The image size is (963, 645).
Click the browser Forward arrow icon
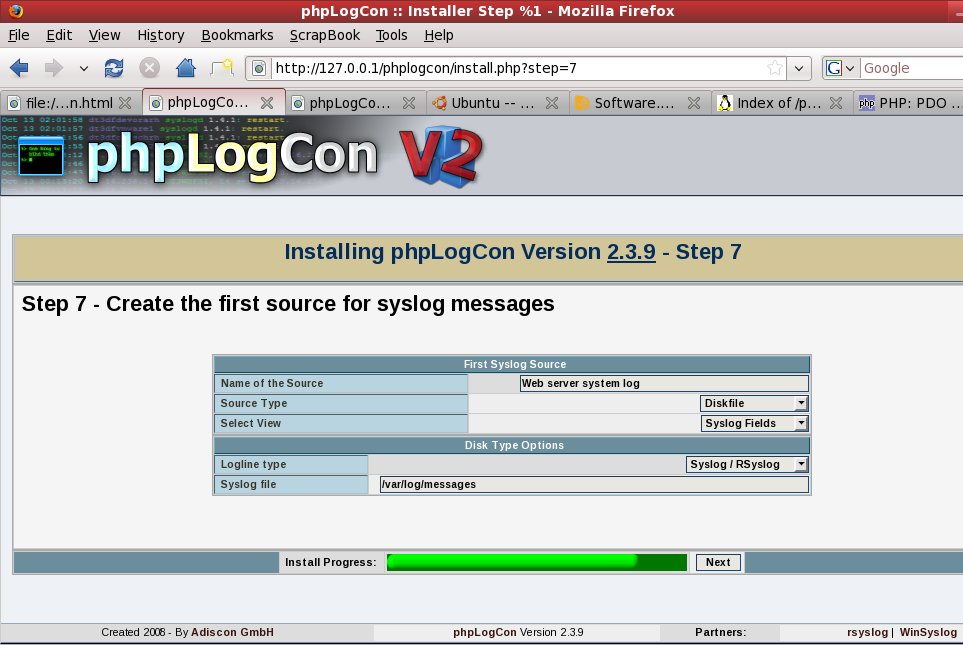tap(53, 68)
